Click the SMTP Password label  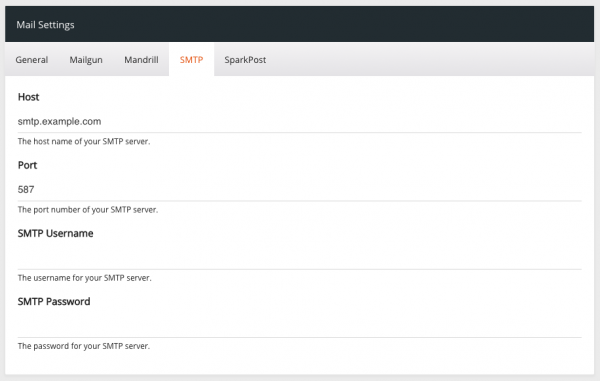[x=54, y=301]
